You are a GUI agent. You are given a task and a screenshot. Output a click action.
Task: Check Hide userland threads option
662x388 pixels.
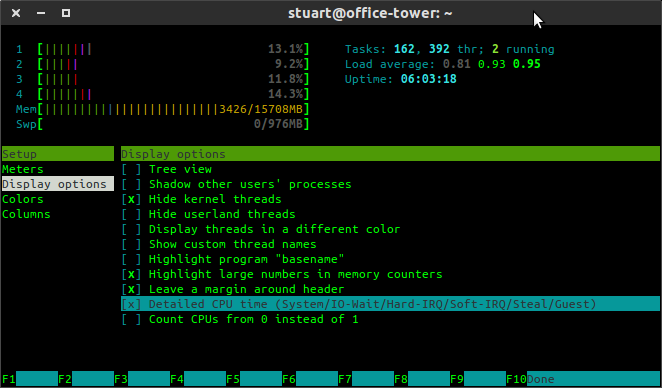tap(131, 214)
